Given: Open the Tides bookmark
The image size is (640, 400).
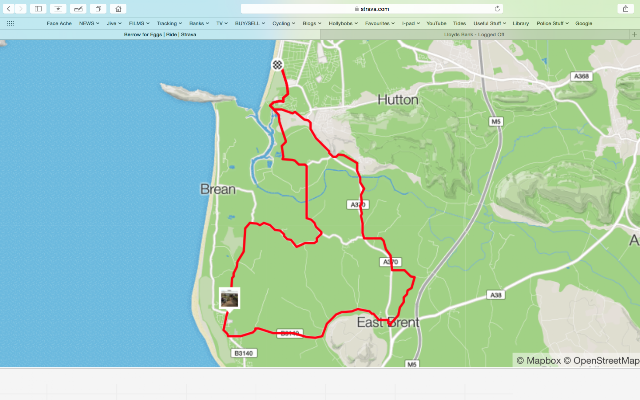Looking at the screenshot, I should pos(460,23).
